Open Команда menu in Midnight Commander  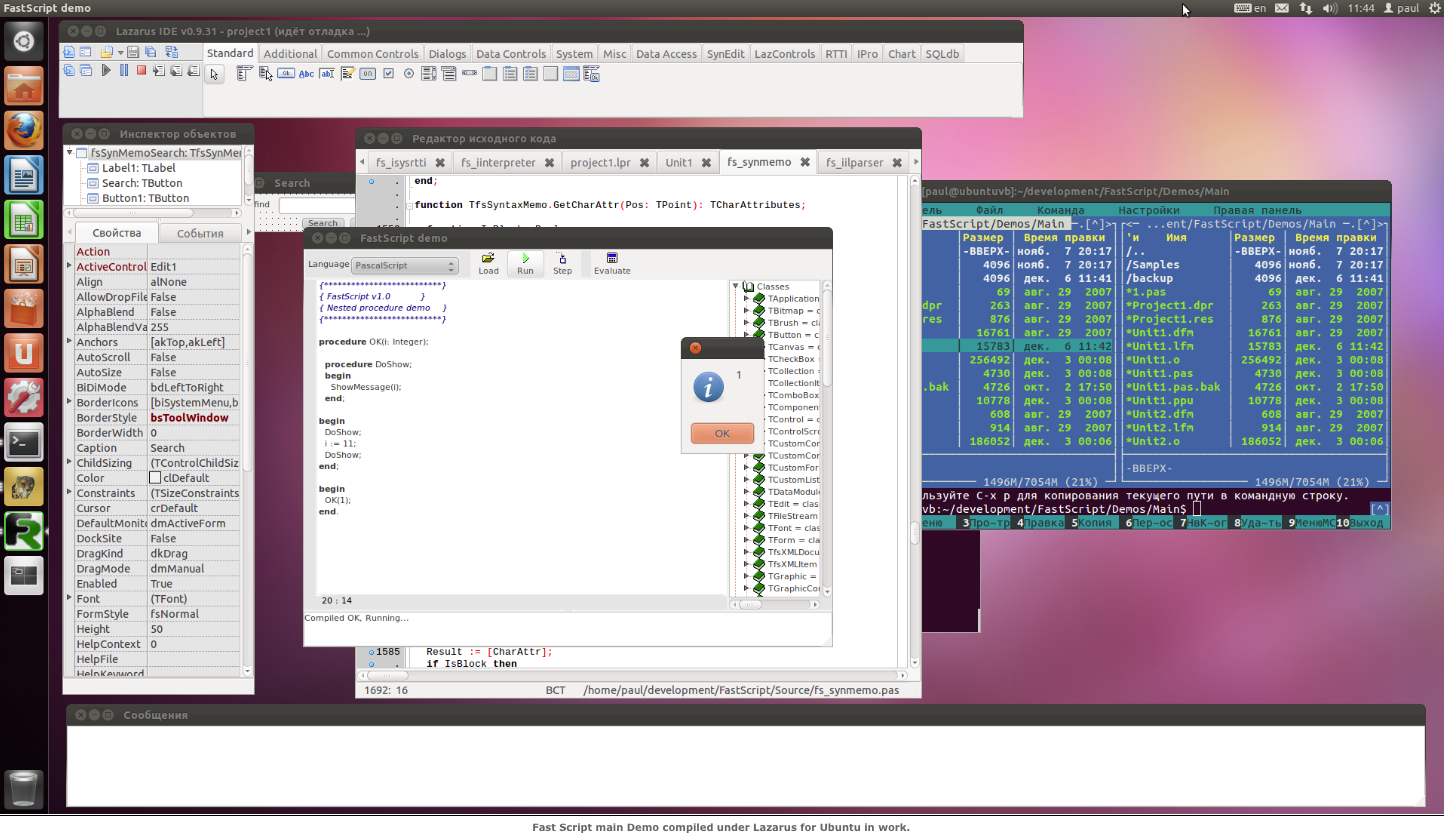pyautogui.click(x=1061, y=211)
